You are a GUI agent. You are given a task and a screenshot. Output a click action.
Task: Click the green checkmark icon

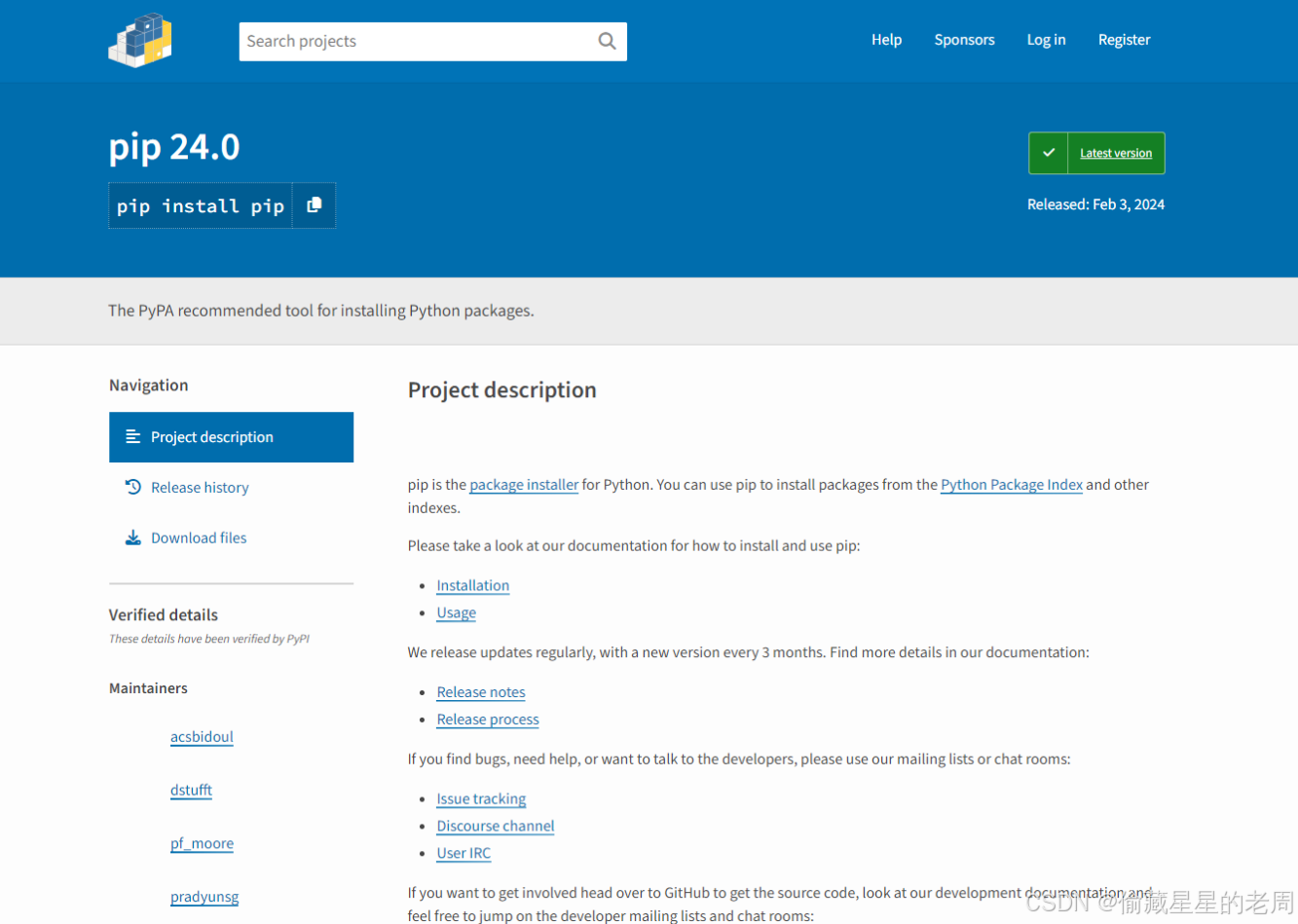click(1049, 153)
